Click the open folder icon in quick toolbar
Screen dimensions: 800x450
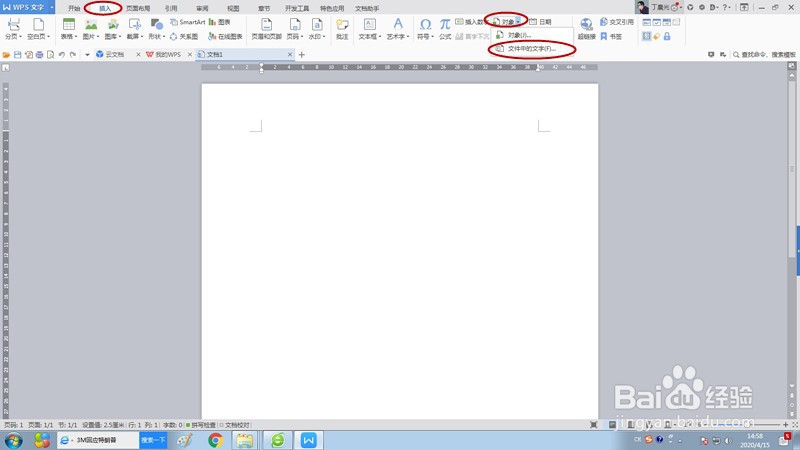tap(7, 55)
